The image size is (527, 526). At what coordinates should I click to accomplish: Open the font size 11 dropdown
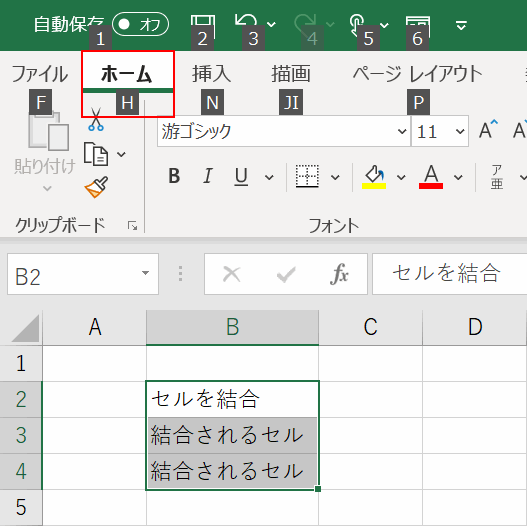pos(460,131)
